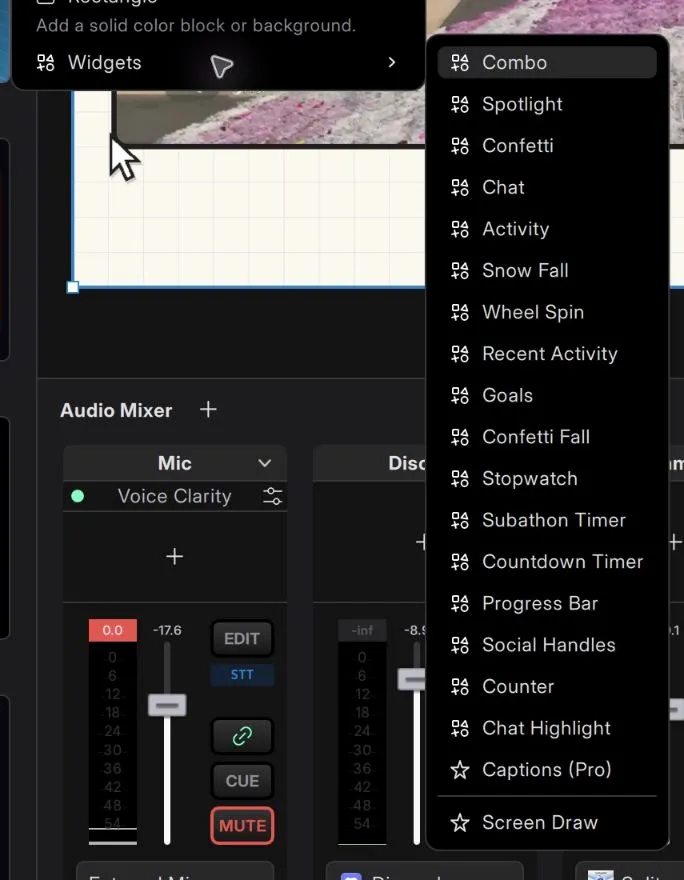Choose Social Handles widget
Screen dimensions: 684x880
547,645
